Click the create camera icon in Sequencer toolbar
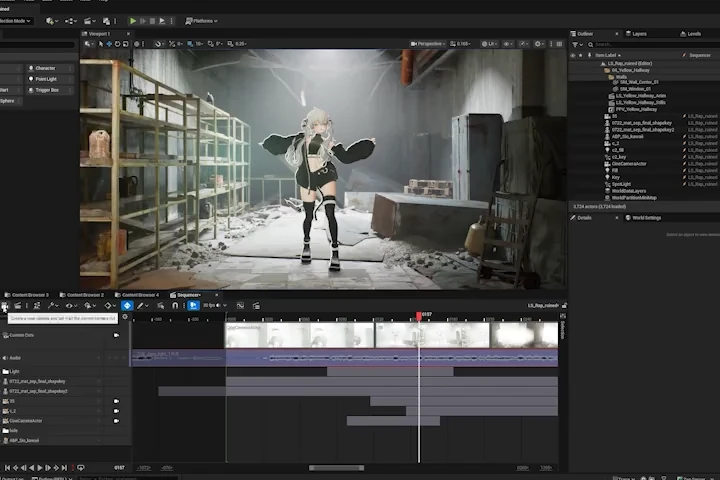 pos(5,305)
